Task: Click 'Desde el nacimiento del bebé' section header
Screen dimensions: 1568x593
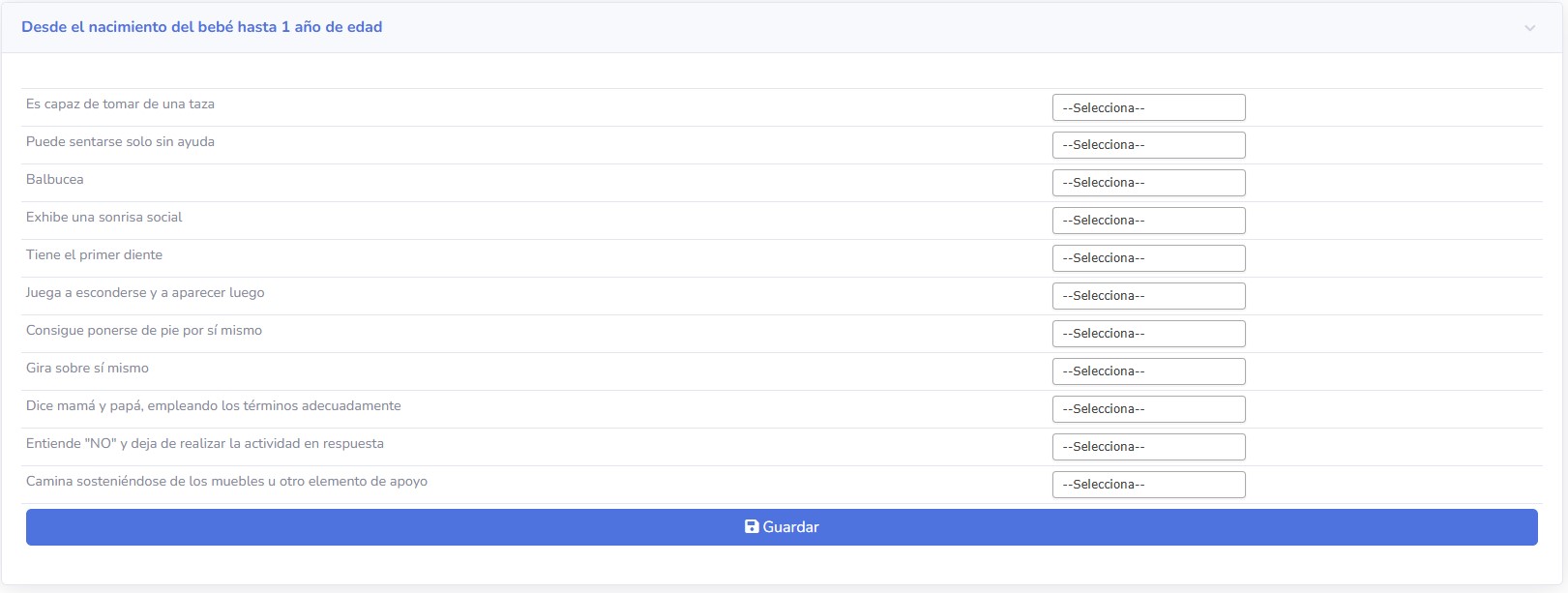Action: [x=201, y=27]
